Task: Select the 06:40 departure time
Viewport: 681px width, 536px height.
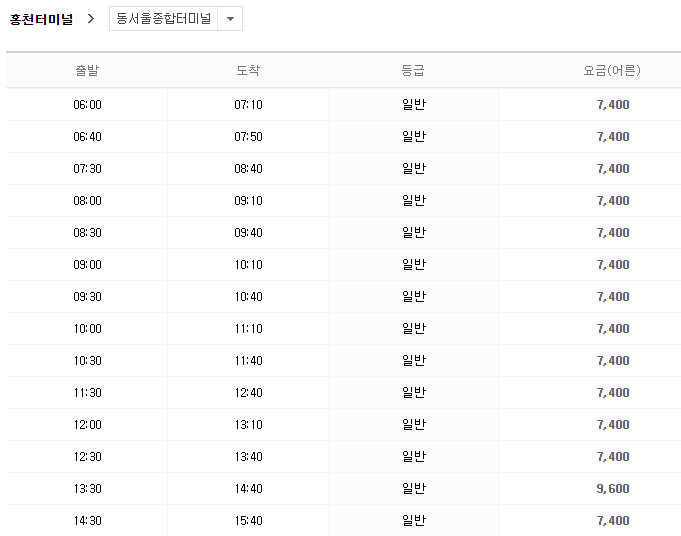Action: pyautogui.click(x=87, y=137)
